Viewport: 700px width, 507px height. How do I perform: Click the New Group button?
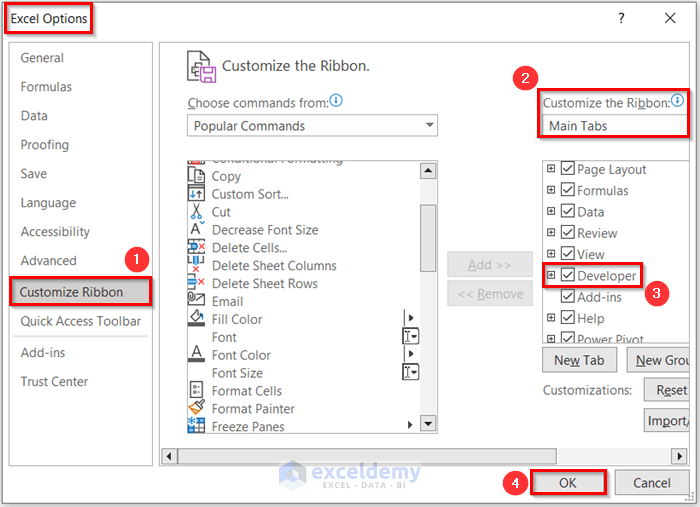659,360
